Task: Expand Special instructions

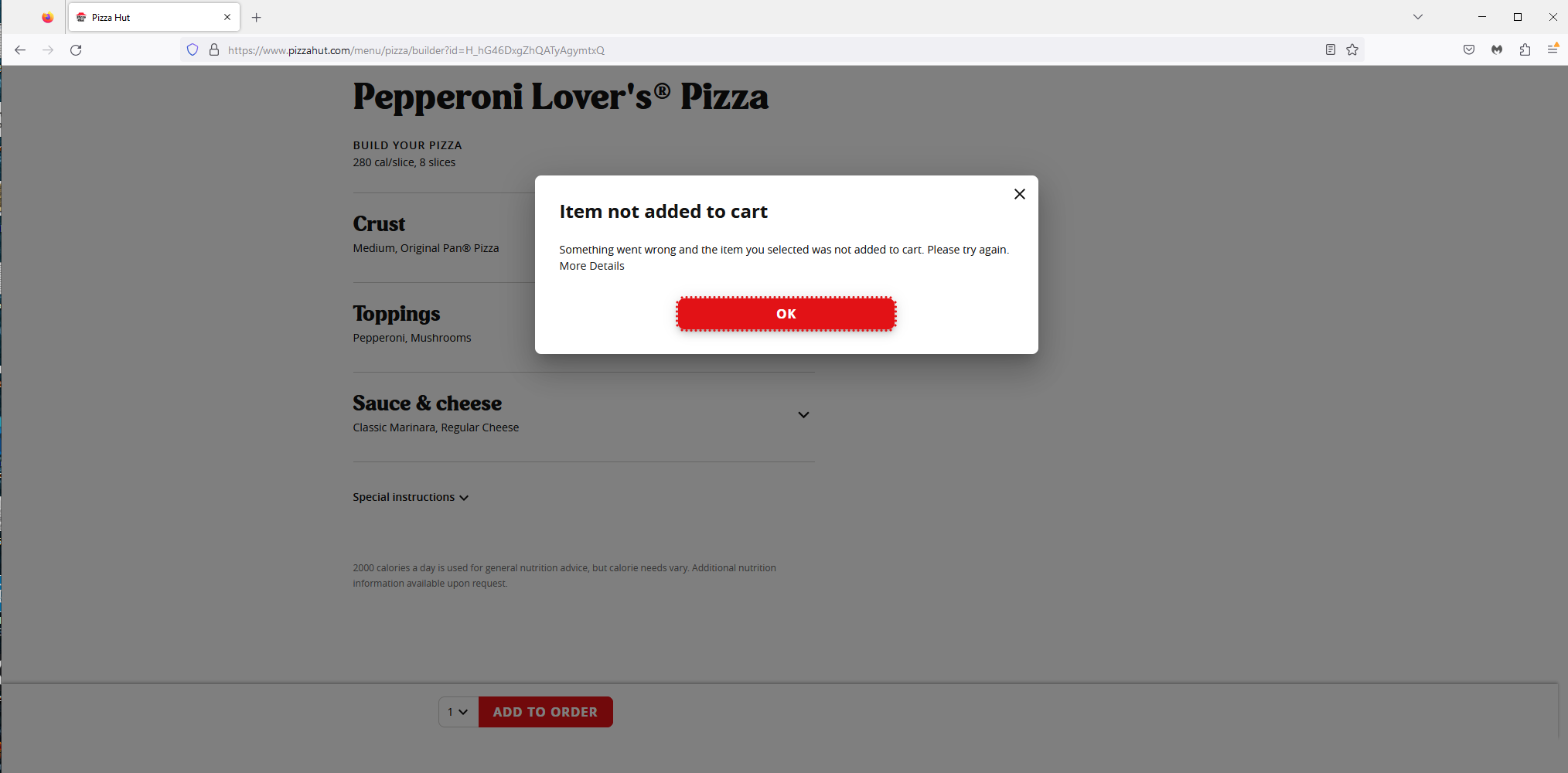Action: point(411,497)
